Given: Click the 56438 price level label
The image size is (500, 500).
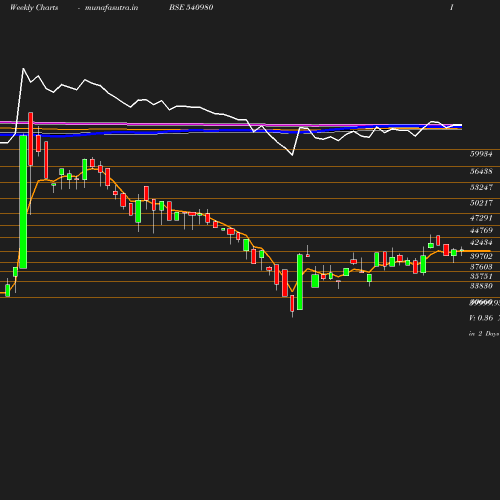Looking at the screenshot, I should 481,171.
